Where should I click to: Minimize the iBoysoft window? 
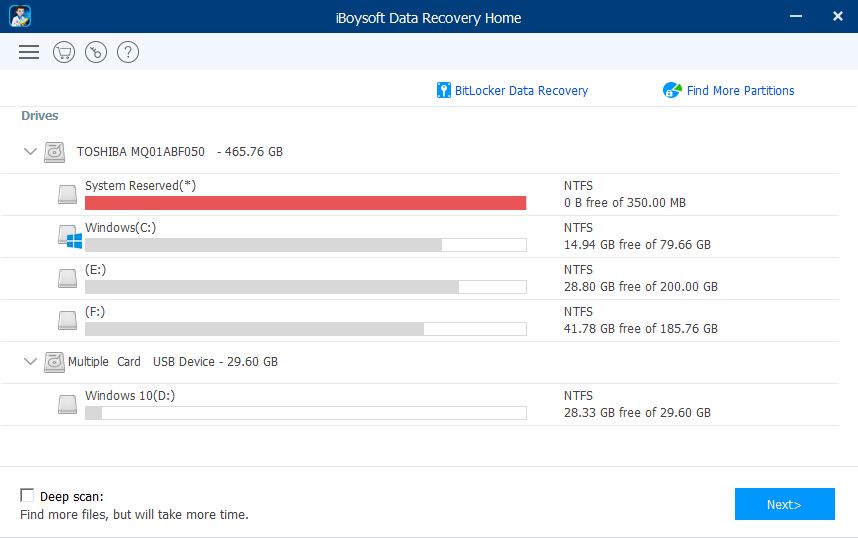point(796,16)
